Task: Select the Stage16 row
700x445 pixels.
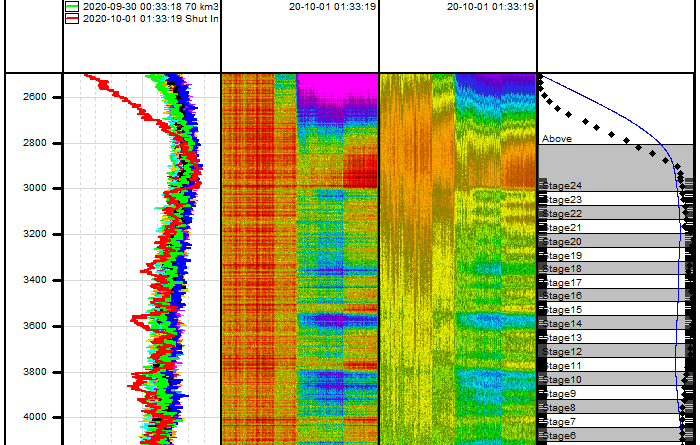Action: (616, 295)
